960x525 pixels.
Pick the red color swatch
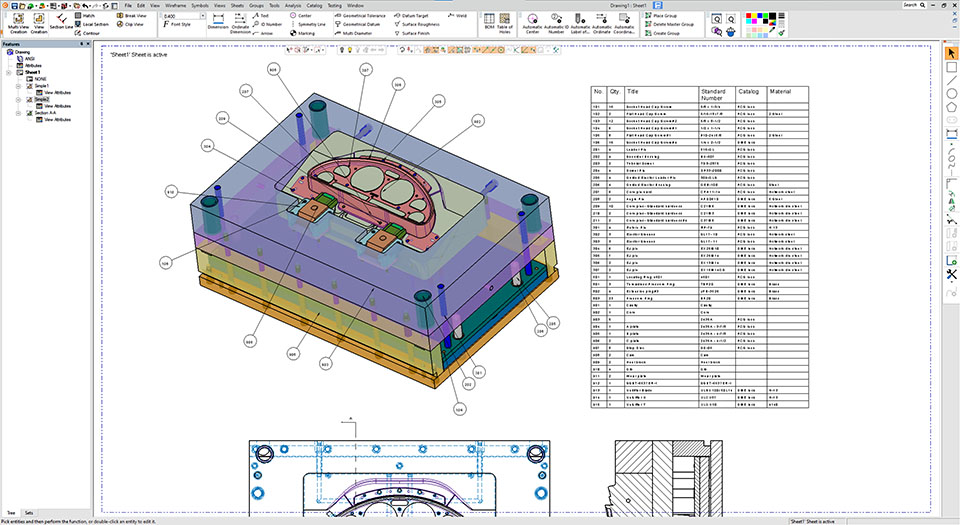click(748, 15)
